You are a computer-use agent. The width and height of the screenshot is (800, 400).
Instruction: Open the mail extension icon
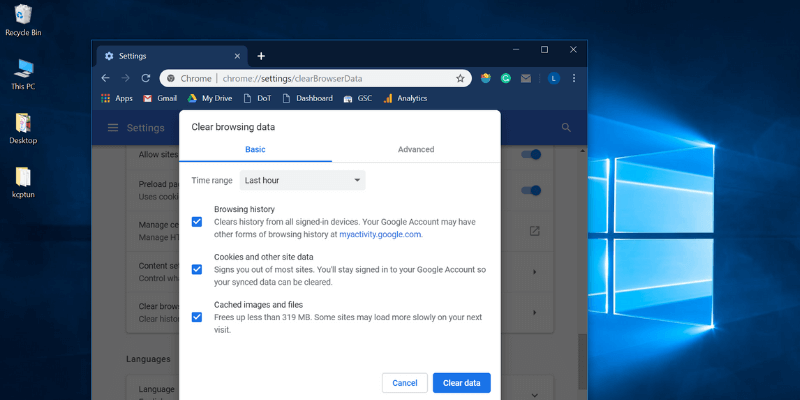[526, 78]
